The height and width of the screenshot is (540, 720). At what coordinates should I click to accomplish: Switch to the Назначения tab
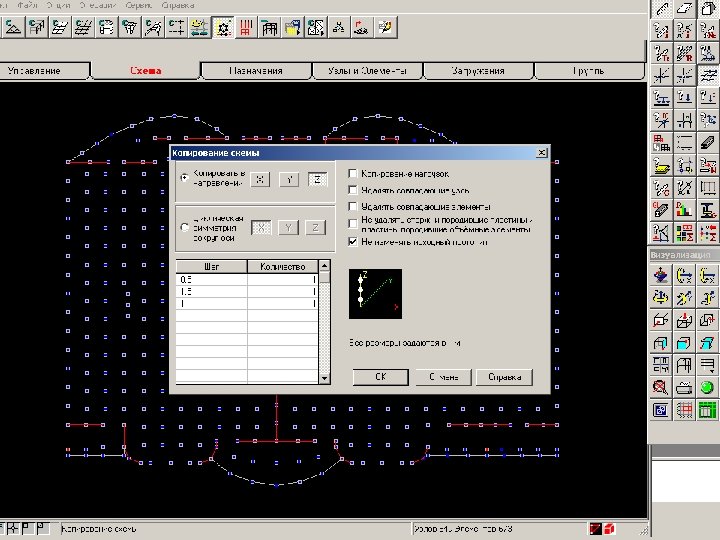point(256,71)
